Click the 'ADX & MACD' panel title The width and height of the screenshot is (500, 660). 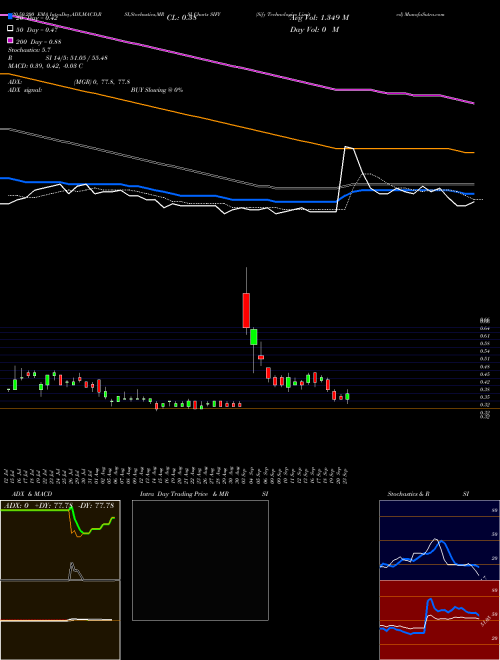[x=32, y=494]
